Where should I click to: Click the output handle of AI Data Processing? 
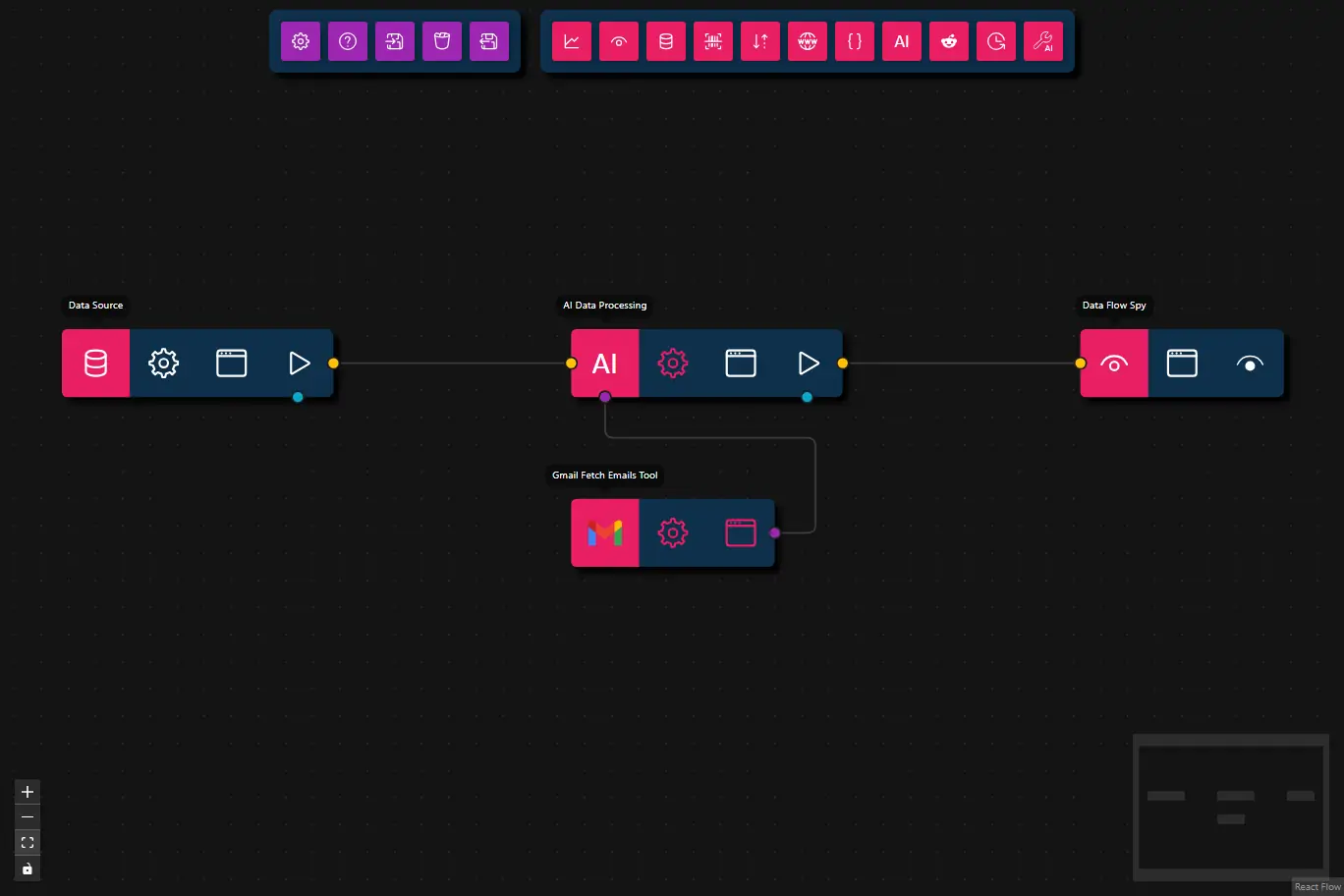pyautogui.click(x=842, y=363)
